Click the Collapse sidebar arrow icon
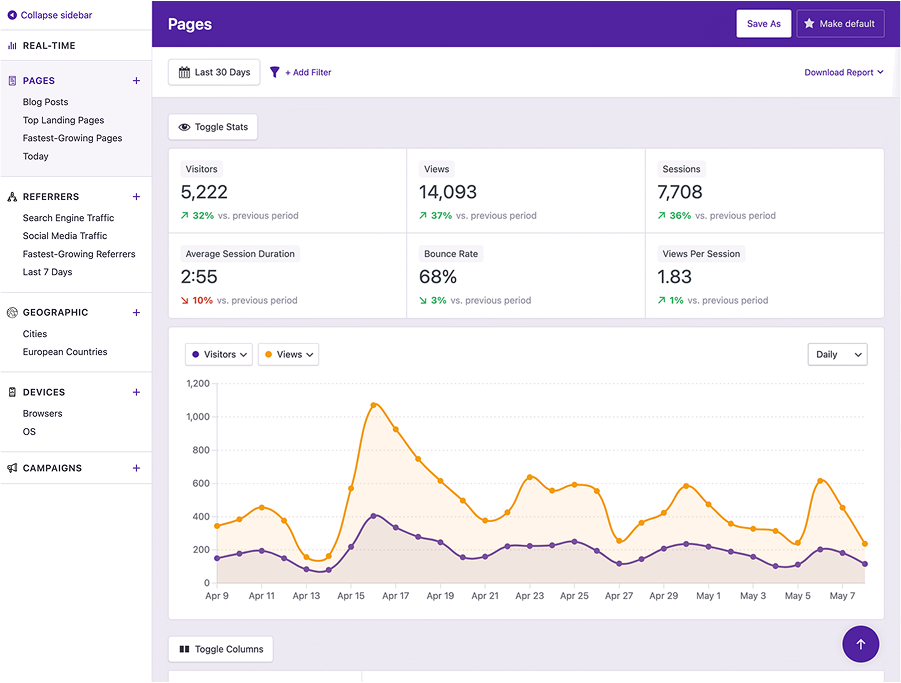The width and height of the screenshot is (901, 683). point(12,16)
